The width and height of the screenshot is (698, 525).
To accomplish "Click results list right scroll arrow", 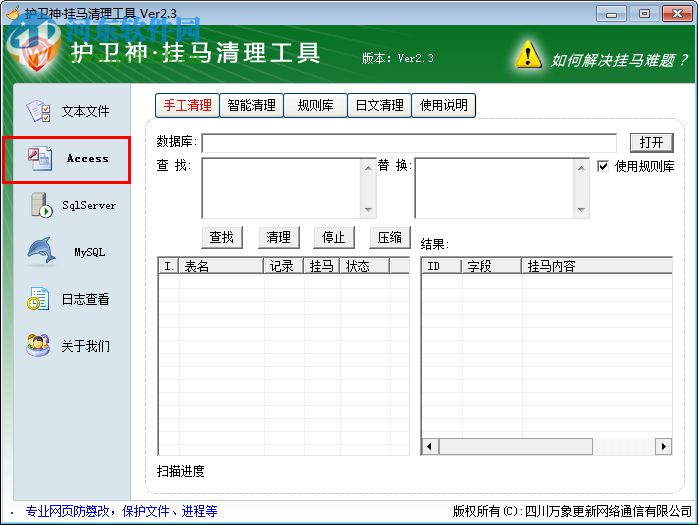I will pyautogui.click(x=664, y=446).
